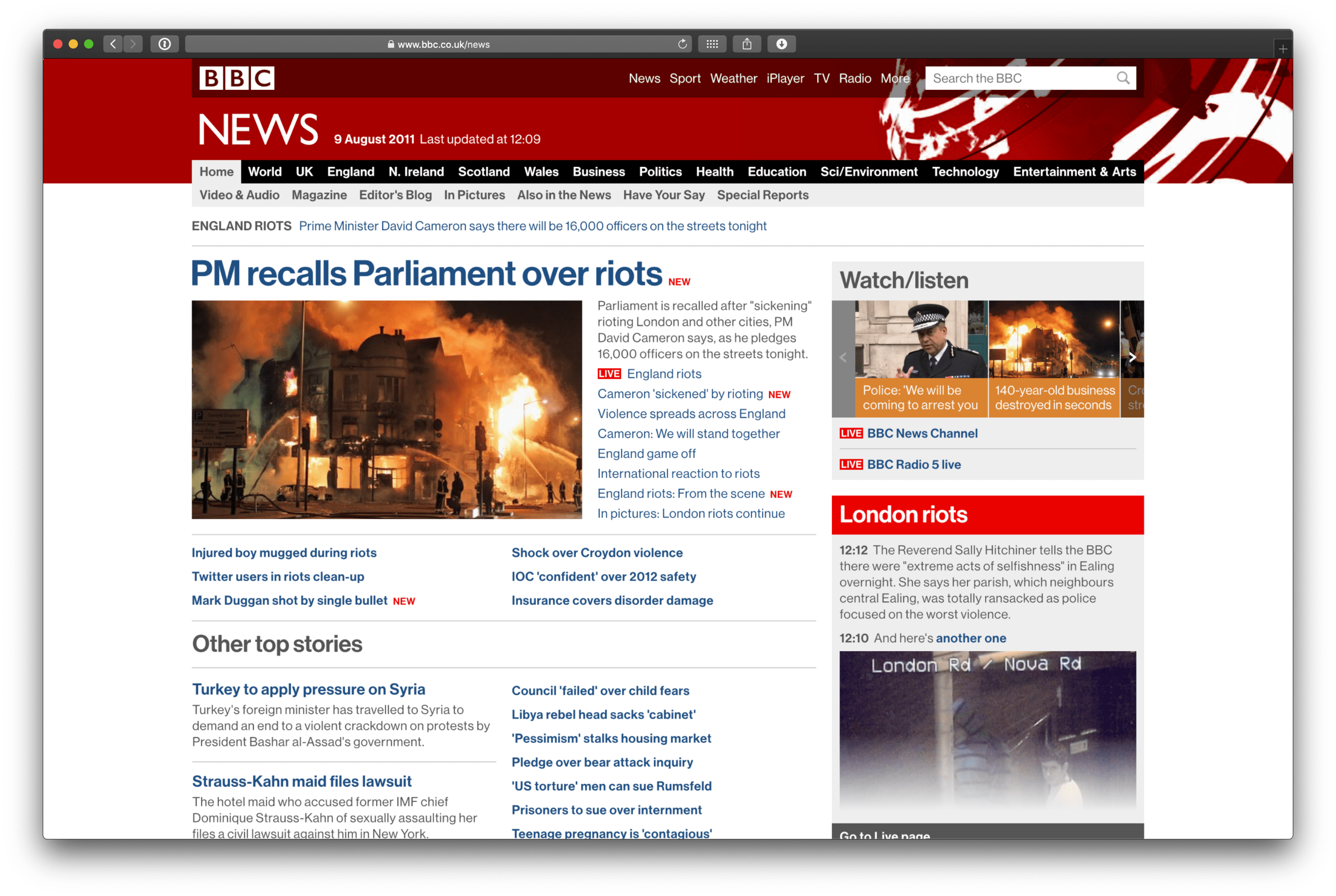This screenshot has width=1336, height=896.
Task: Click England game off link
Action: (647, 454)
